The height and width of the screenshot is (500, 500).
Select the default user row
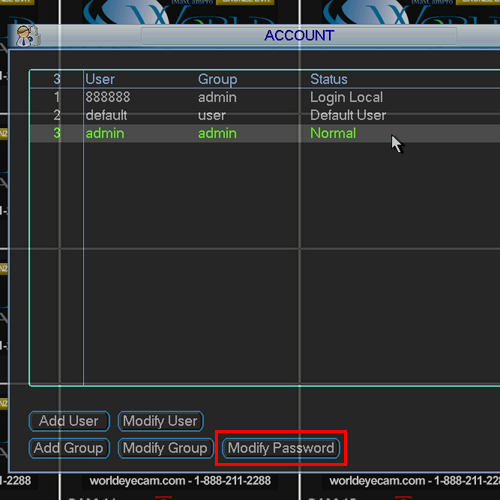265,115
